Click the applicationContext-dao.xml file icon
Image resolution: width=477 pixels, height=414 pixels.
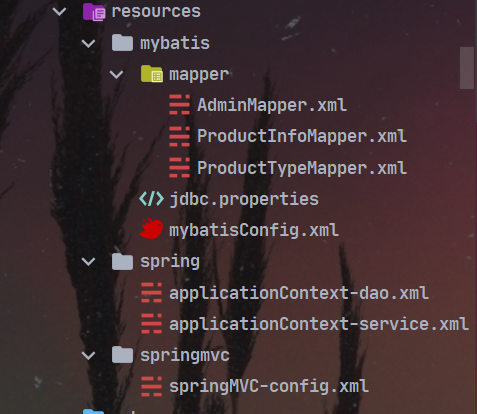coord(151,292)
